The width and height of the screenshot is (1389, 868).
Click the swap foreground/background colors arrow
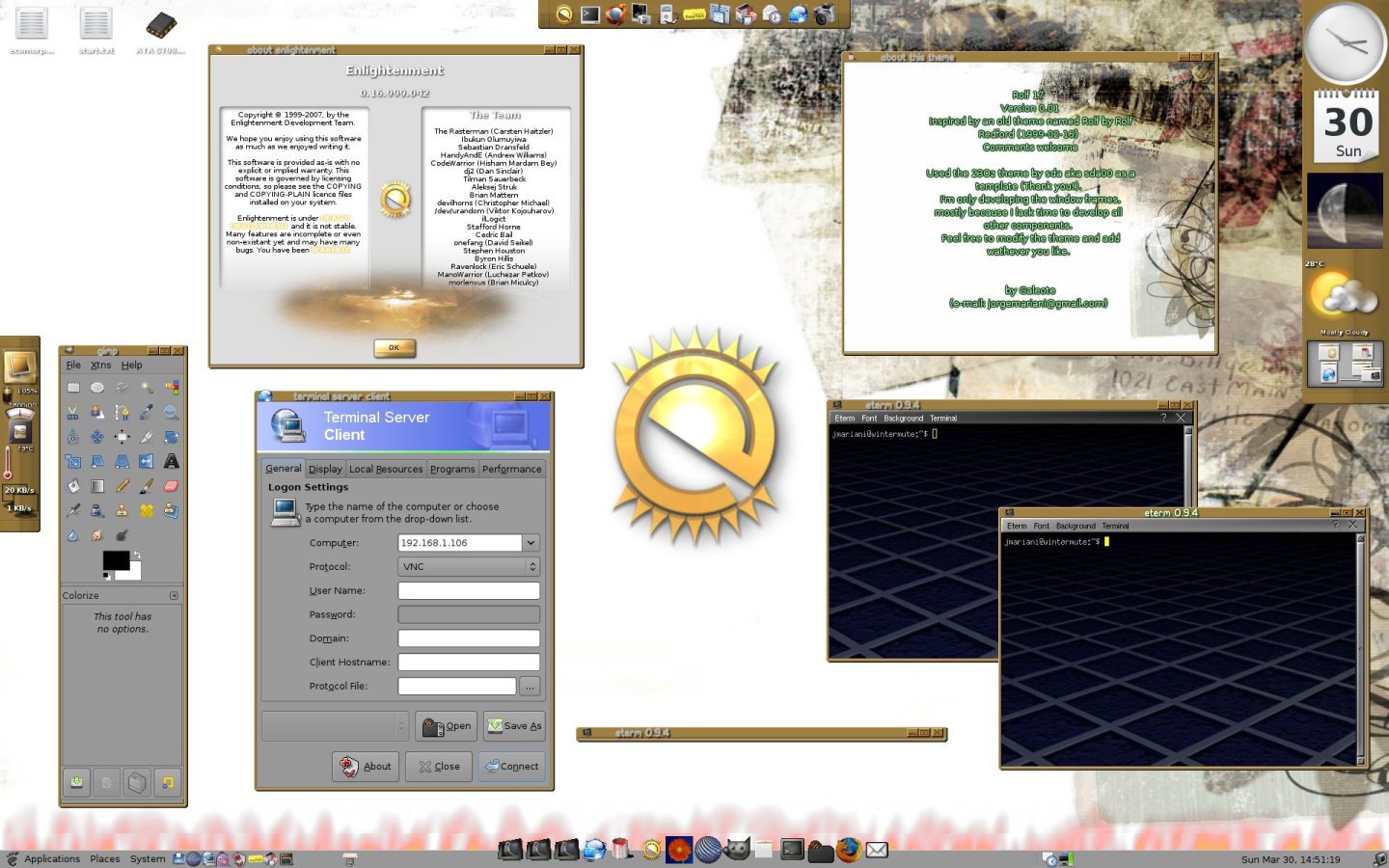(x=137, y=556)
